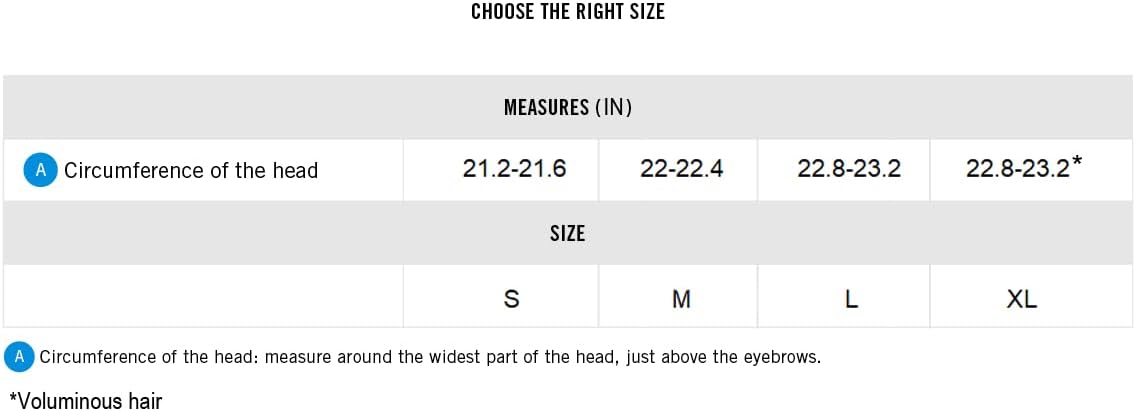Click the starred 22.8-23.2 measurement above XL
The image size is (1136, 411).
1018,169
